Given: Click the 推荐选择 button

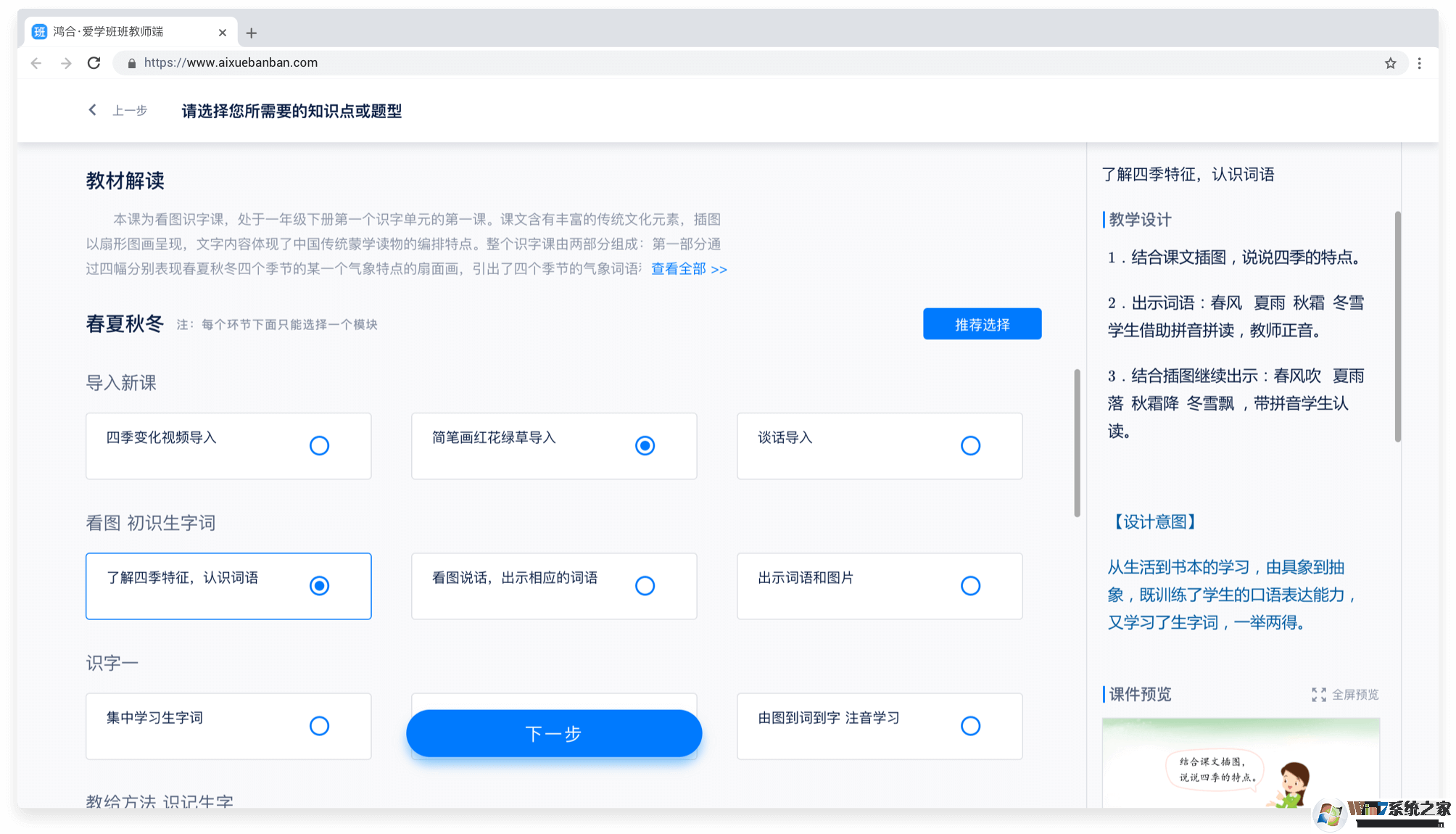Looking at the screenshot, I should tap(982, 324).
